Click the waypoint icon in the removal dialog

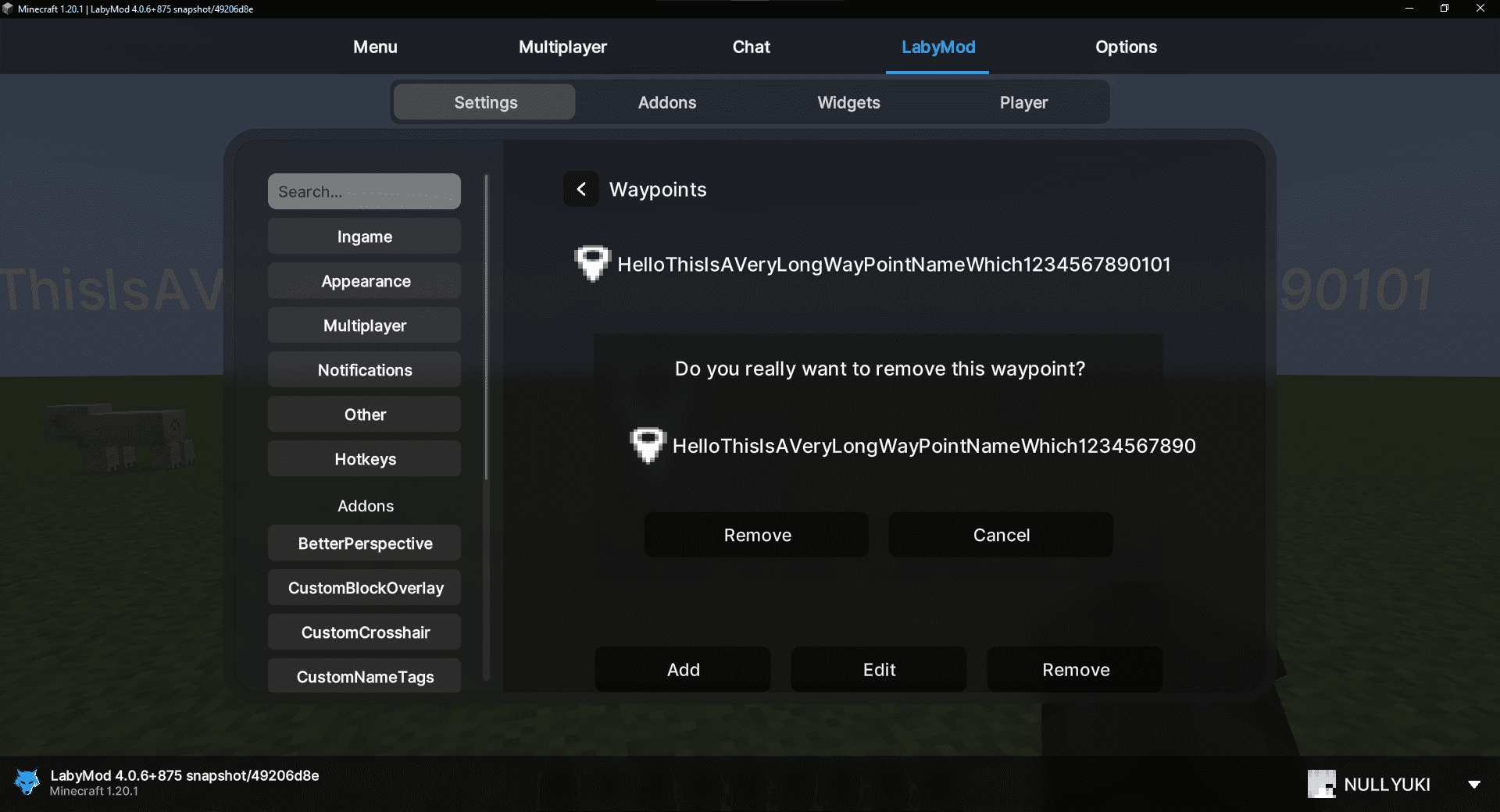coord(648,445)
